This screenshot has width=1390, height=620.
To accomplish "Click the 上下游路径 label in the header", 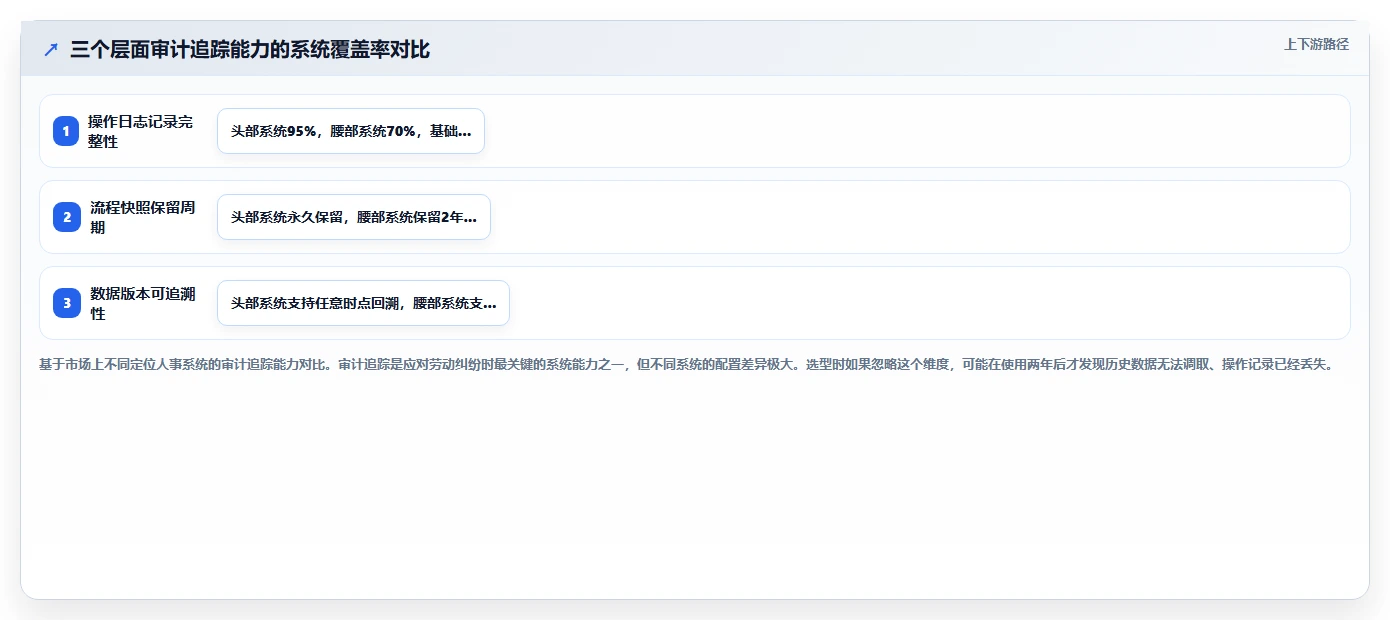I will [1316, 44].
